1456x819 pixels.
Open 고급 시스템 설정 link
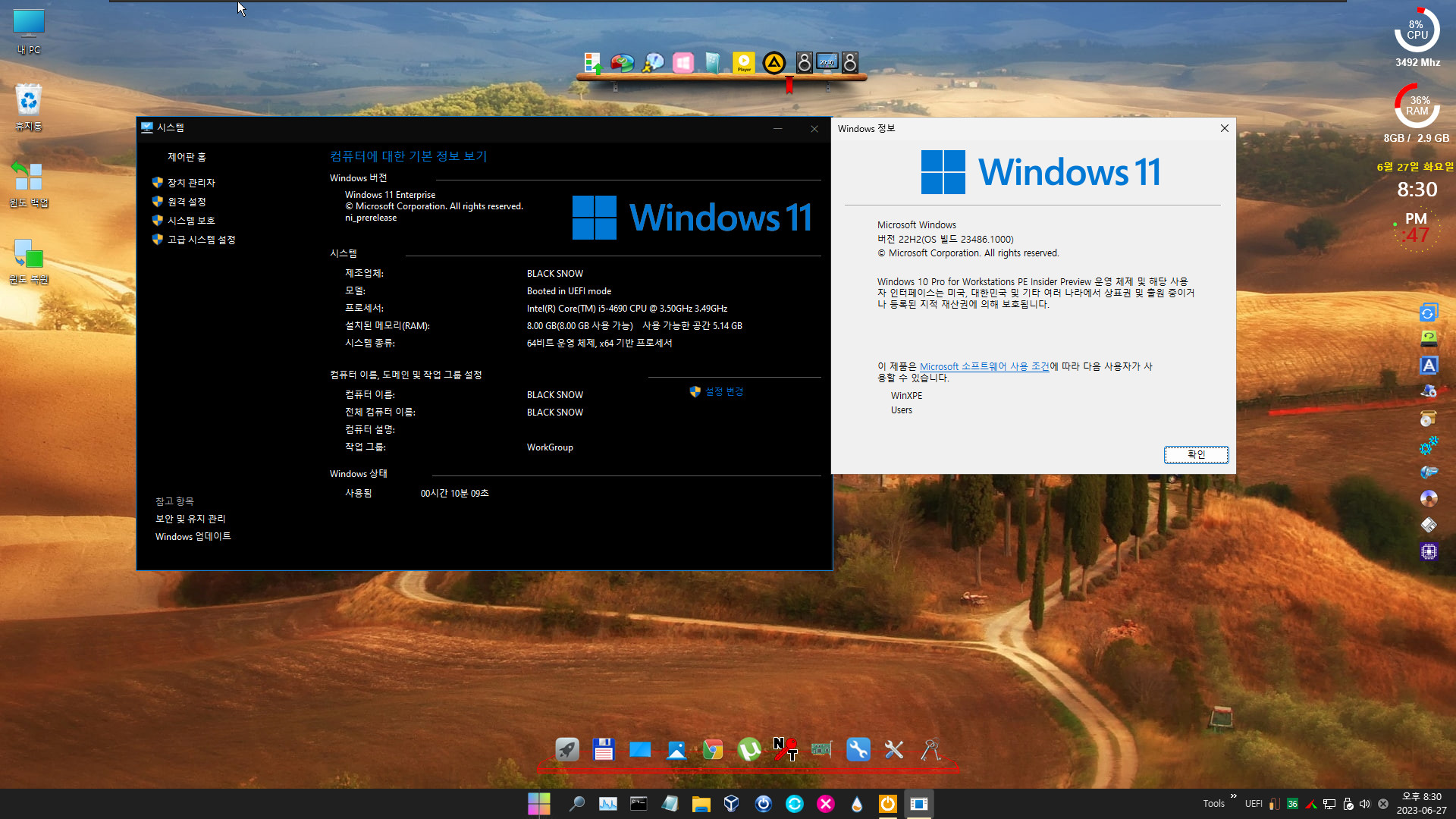pos(201,240)
